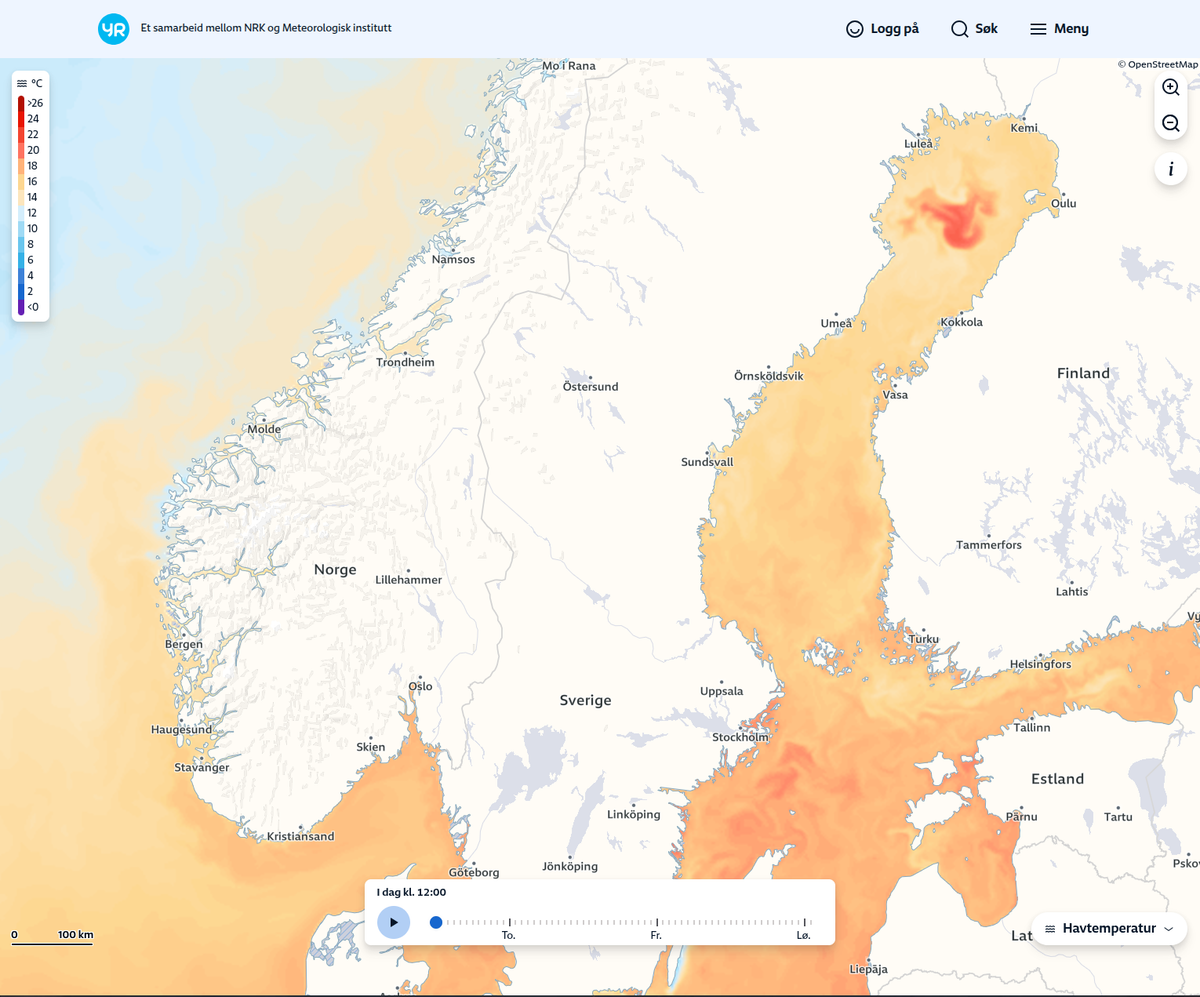1200x997 pixels.
Task: Click the header tagline about NRK
Action: coord(266,27)
